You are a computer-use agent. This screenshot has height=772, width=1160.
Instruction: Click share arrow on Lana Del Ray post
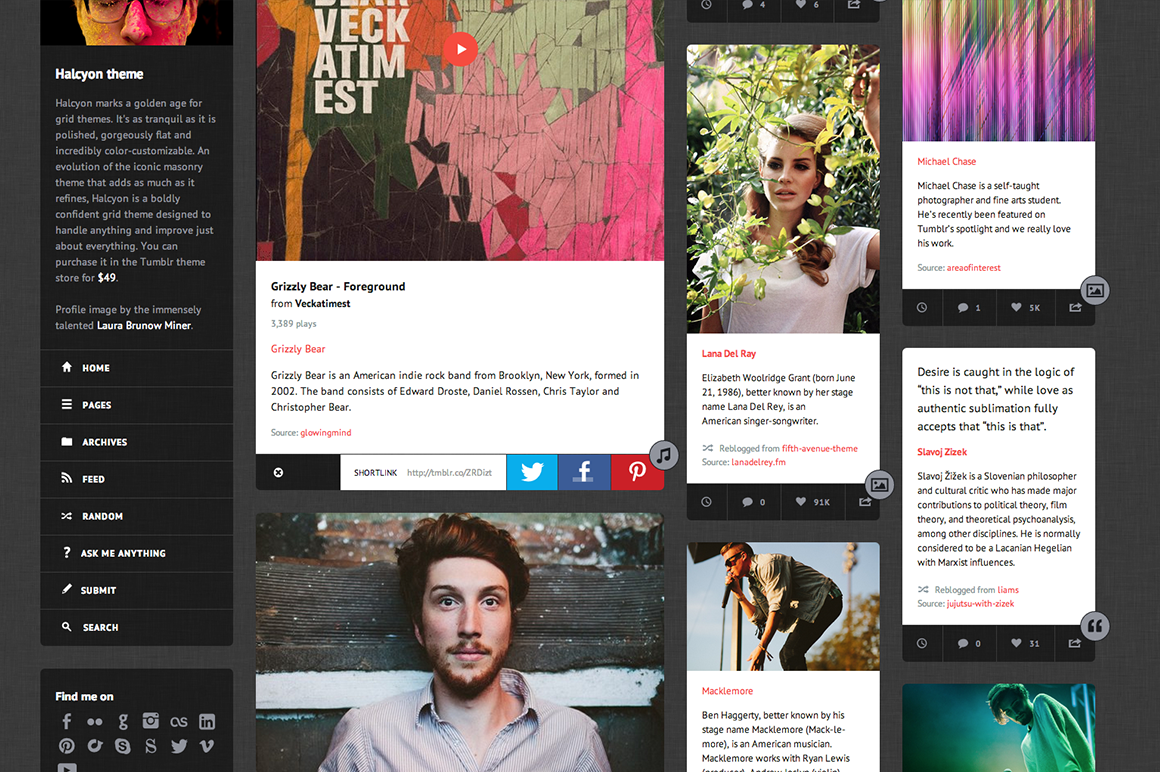(865, 502)
